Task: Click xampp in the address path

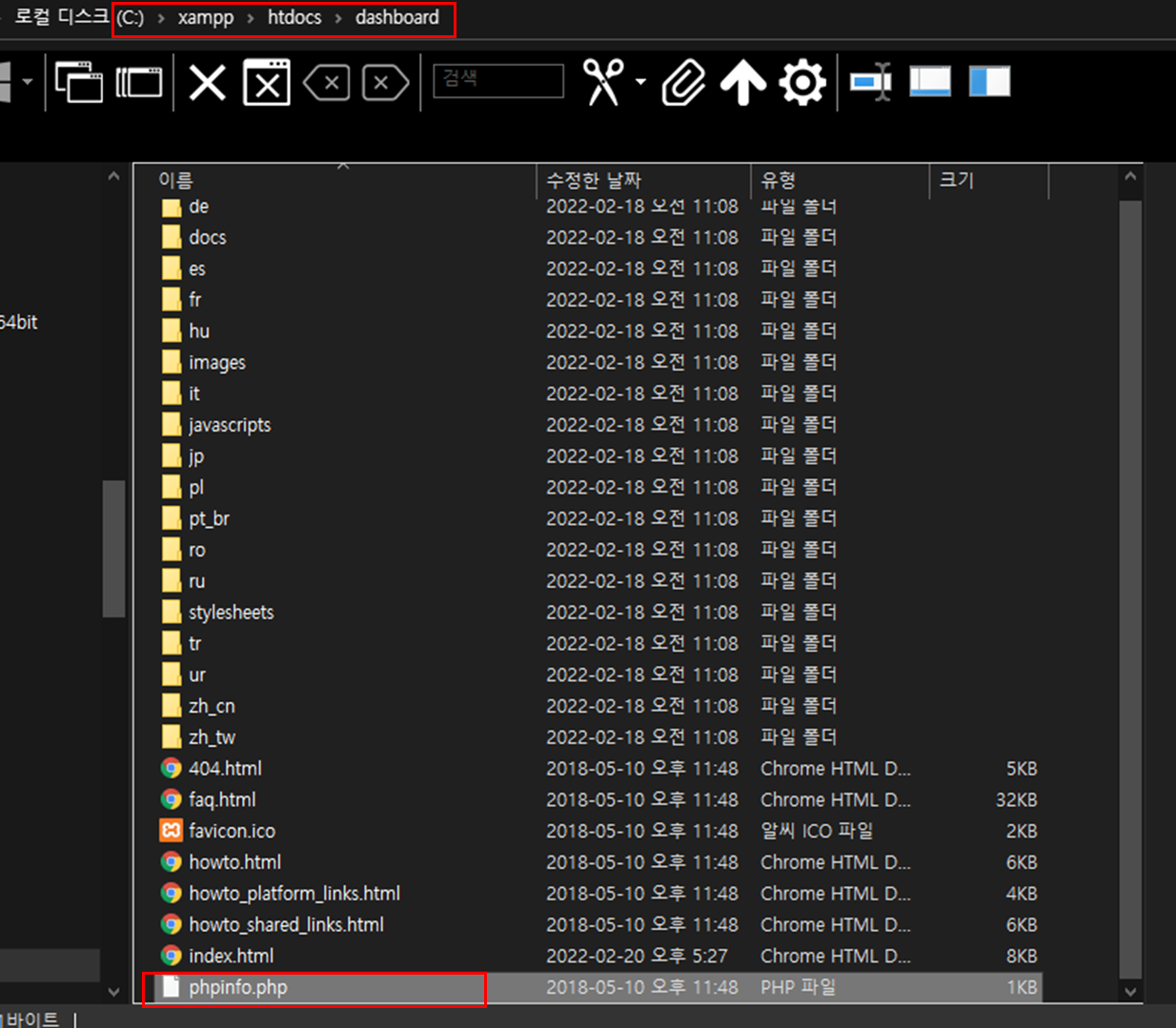Action: [206, 18]
